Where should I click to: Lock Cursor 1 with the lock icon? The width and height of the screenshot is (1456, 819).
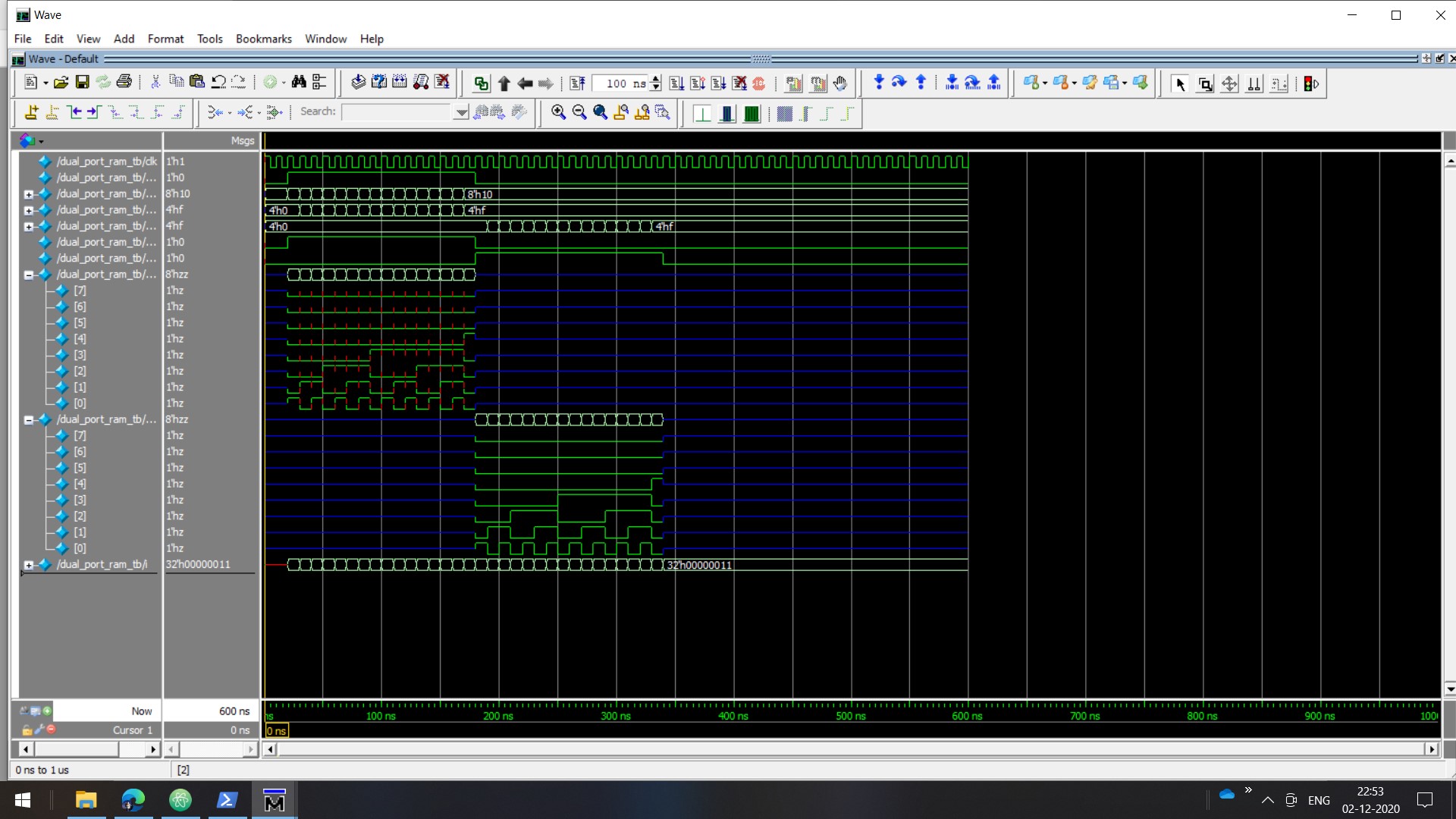(x=27, y=730)
